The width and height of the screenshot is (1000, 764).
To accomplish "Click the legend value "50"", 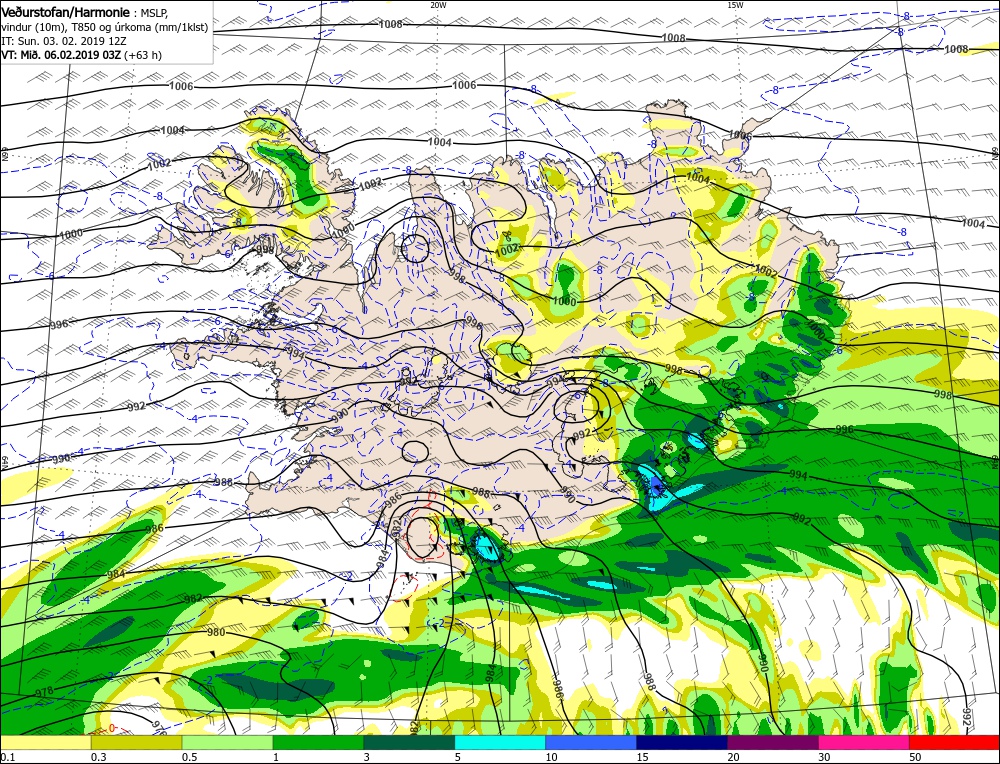I will tap(915, 757).
